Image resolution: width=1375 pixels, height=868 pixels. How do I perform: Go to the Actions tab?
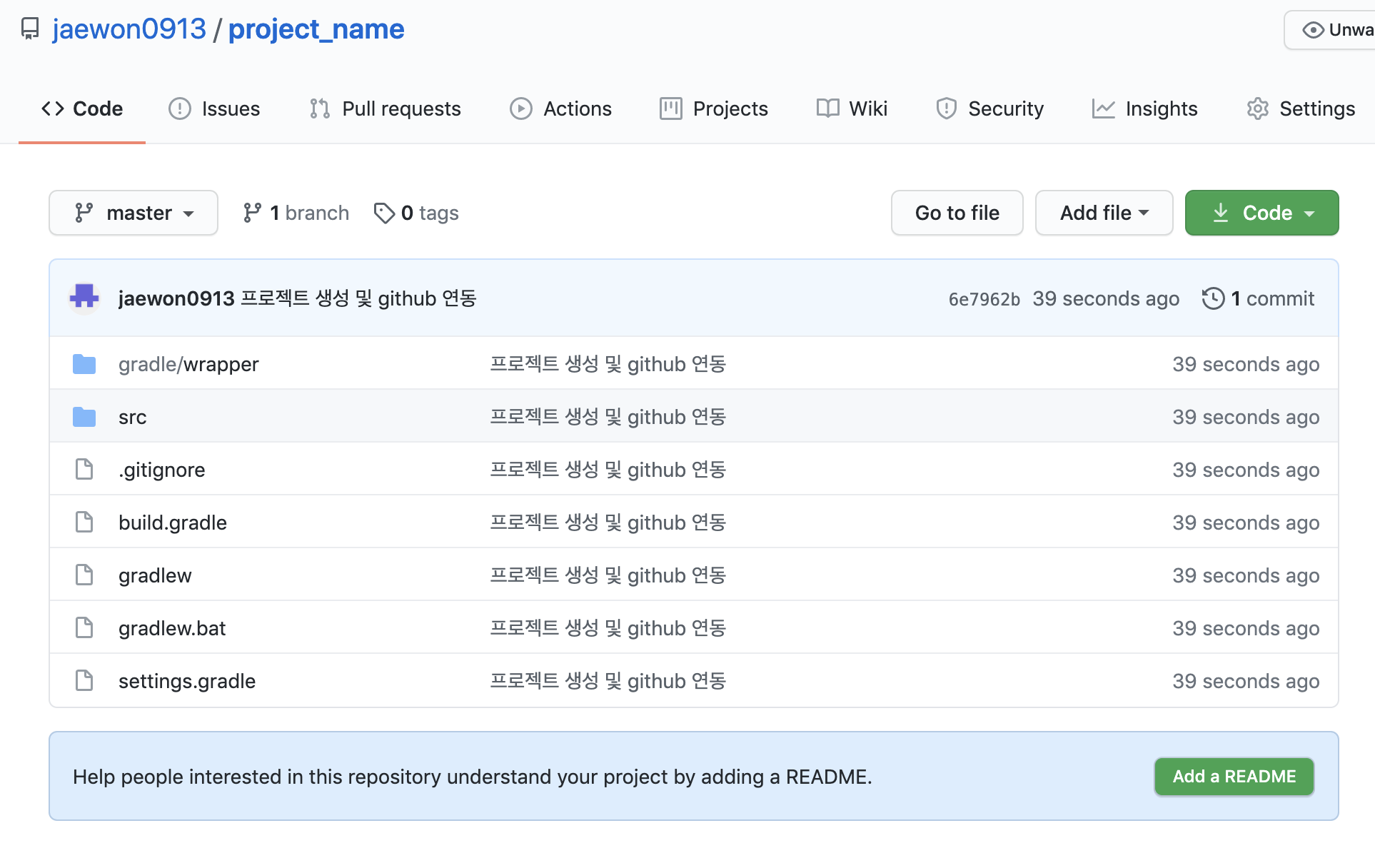pyautogui.click(x=561, y=108)
